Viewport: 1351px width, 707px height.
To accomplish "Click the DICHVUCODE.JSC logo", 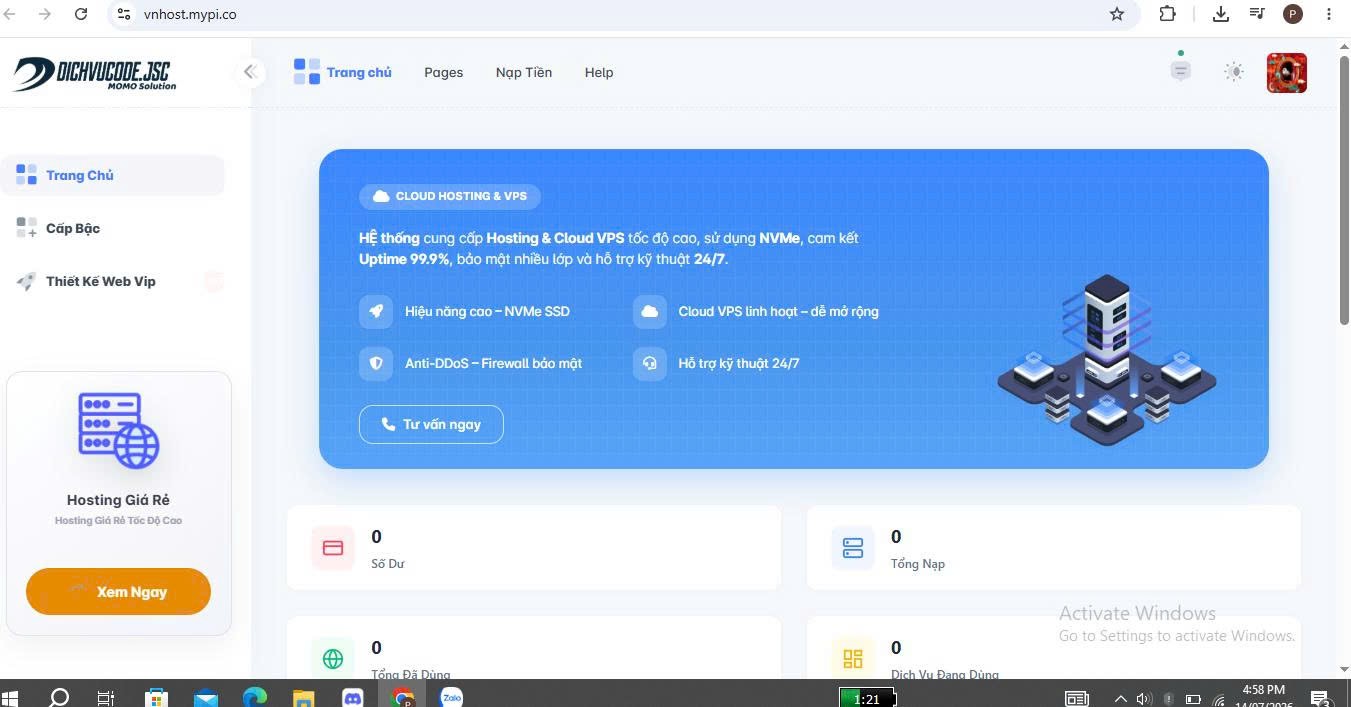I will click(x=94, y=74).
